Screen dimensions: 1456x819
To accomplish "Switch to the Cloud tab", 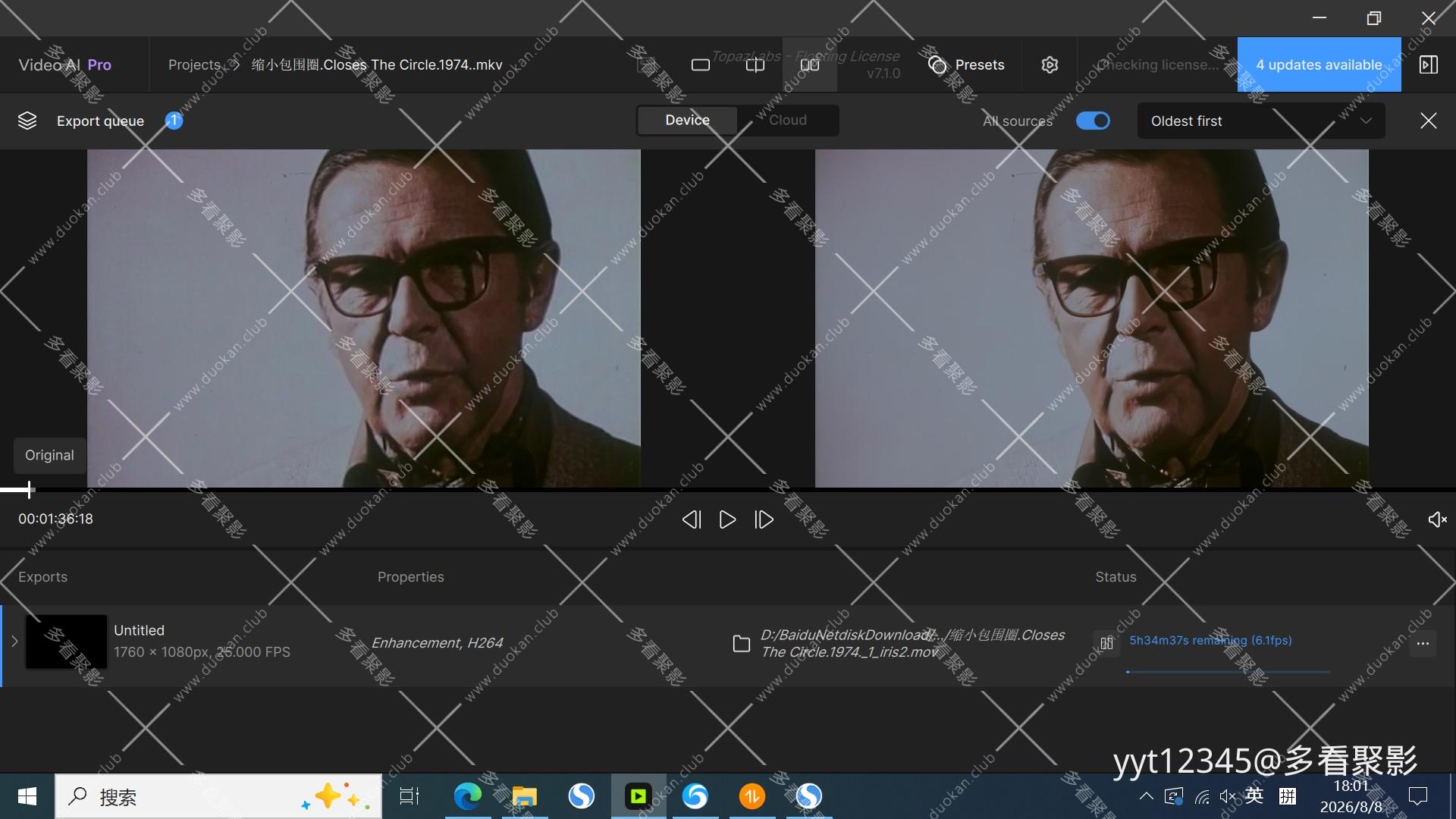I will pyautogui.click(x=788, y=120).
